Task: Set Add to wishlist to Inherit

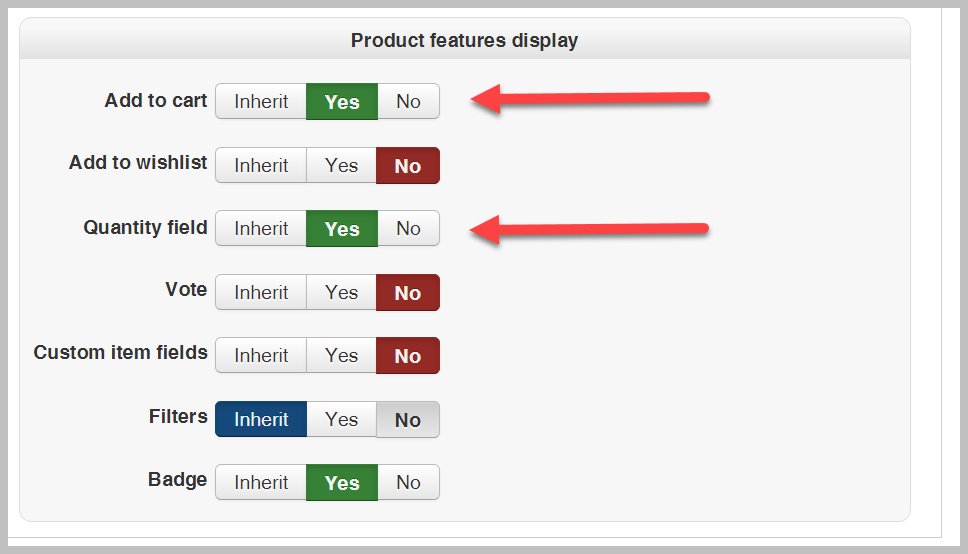Action: 261,165
